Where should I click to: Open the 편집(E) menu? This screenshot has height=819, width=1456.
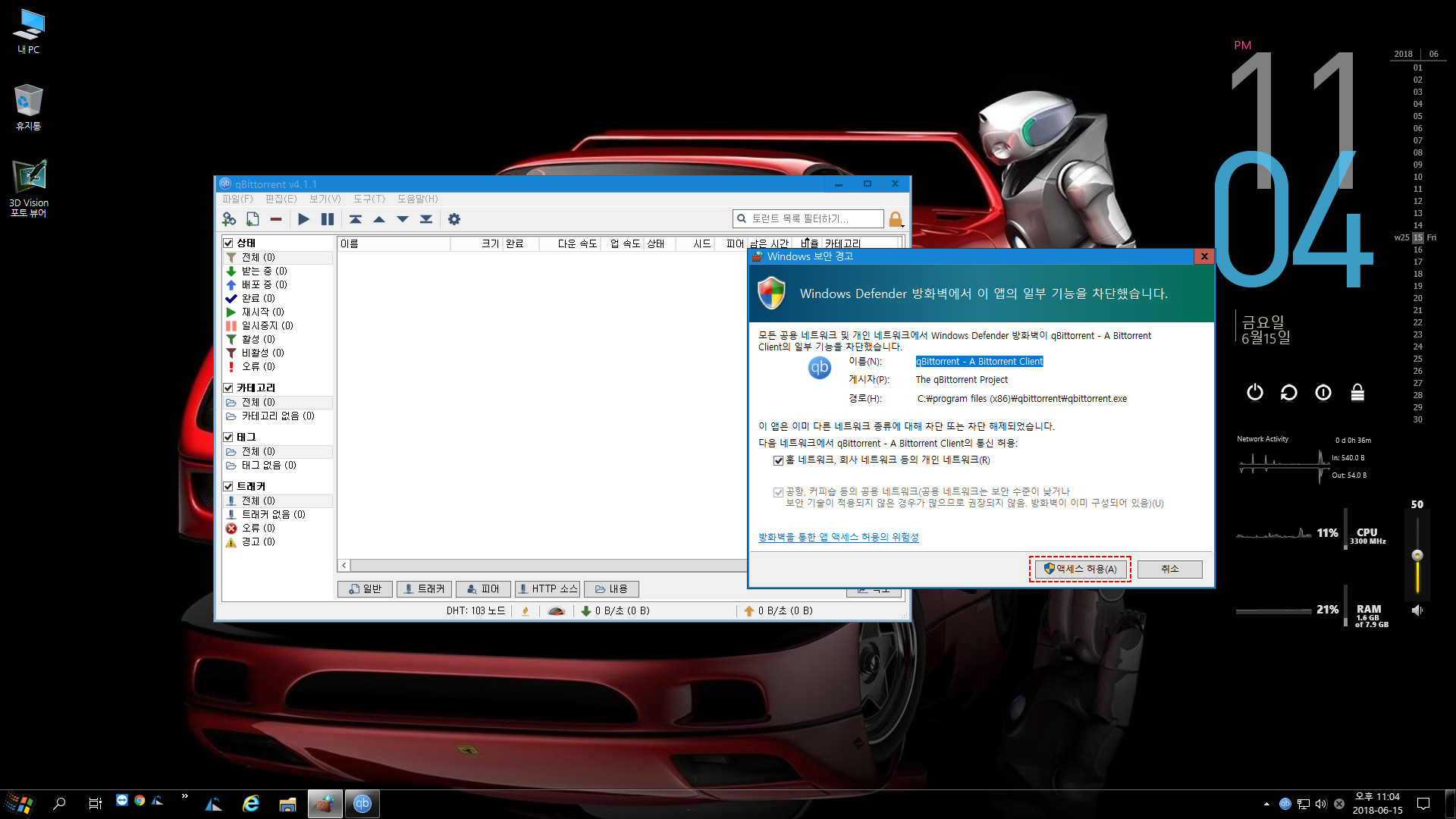coord(281,199)
